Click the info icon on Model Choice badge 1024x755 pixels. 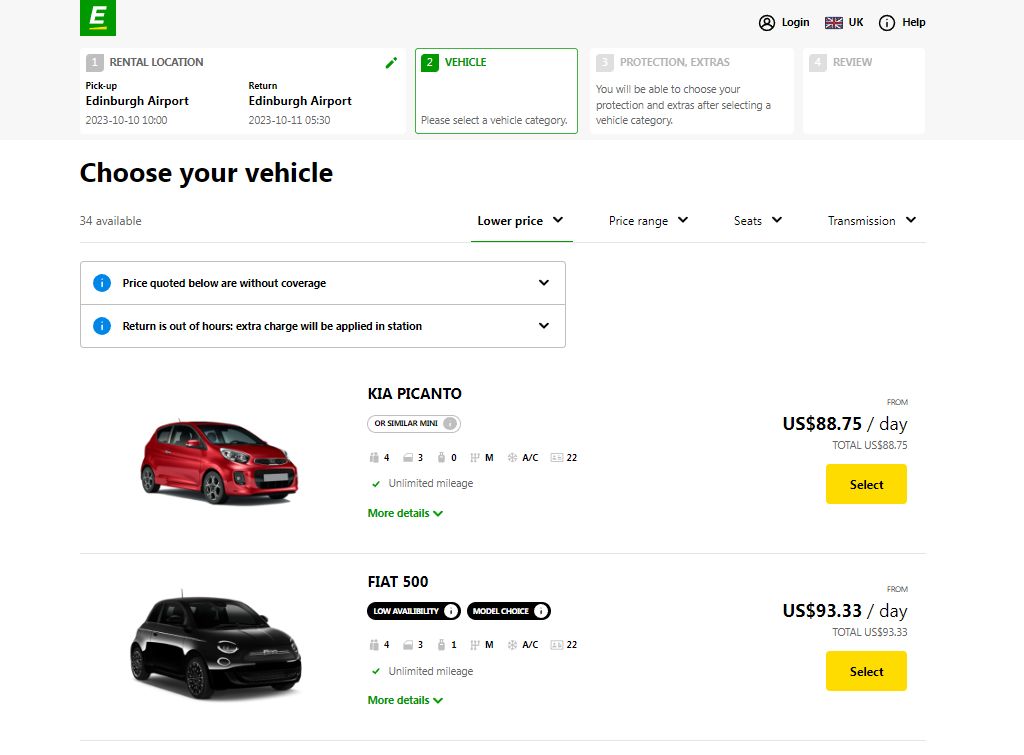point(540,611)
